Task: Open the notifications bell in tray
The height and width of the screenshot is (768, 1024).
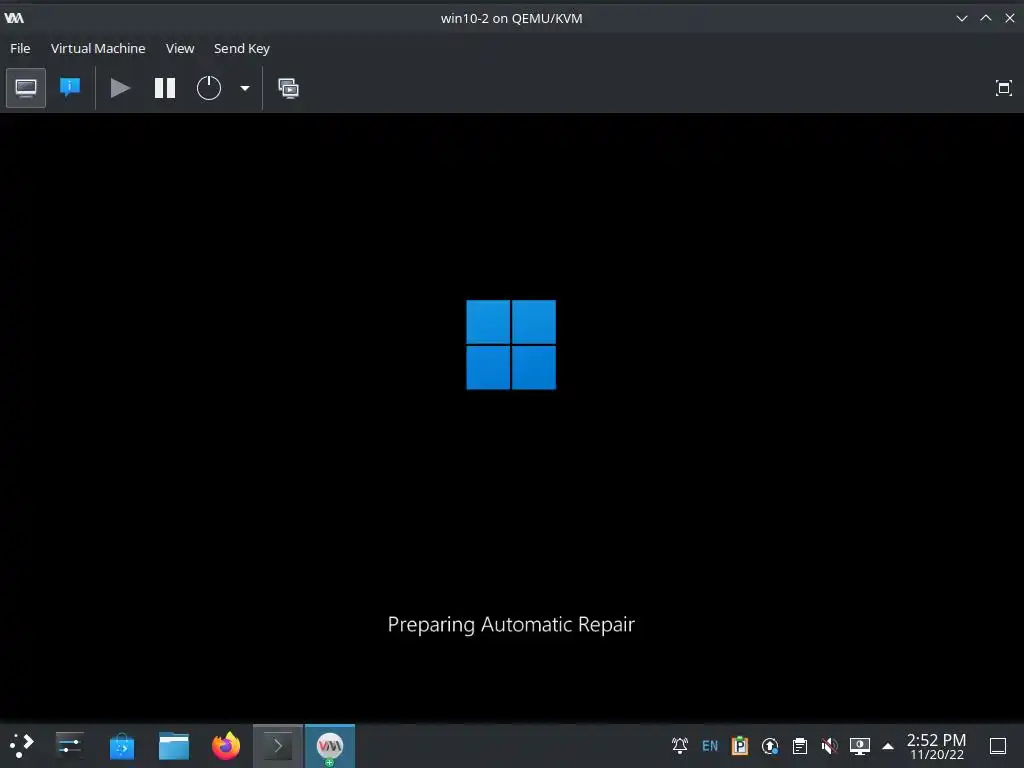Action: (680, 746)
